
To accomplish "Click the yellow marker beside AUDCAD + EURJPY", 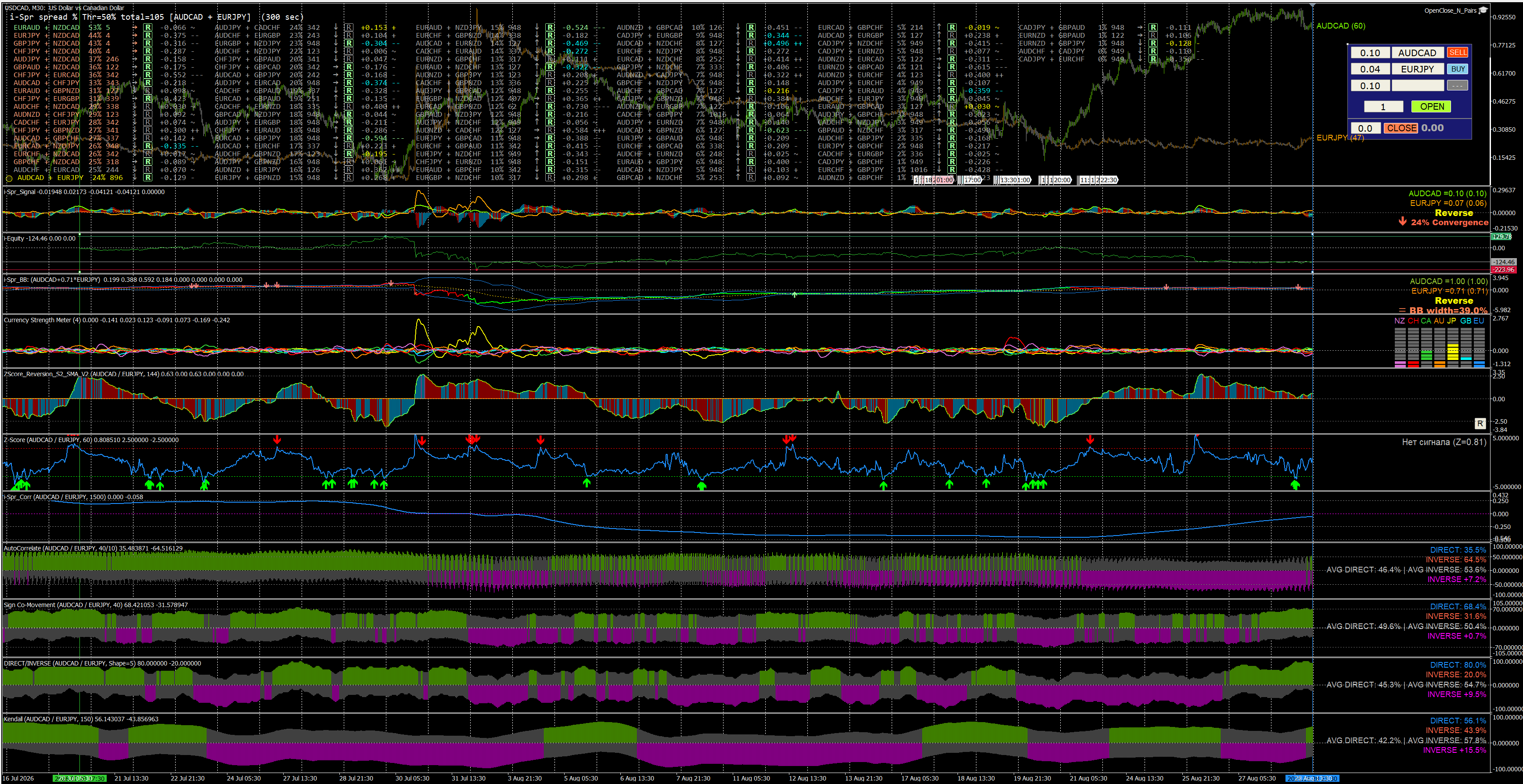I will click(9, 178).
